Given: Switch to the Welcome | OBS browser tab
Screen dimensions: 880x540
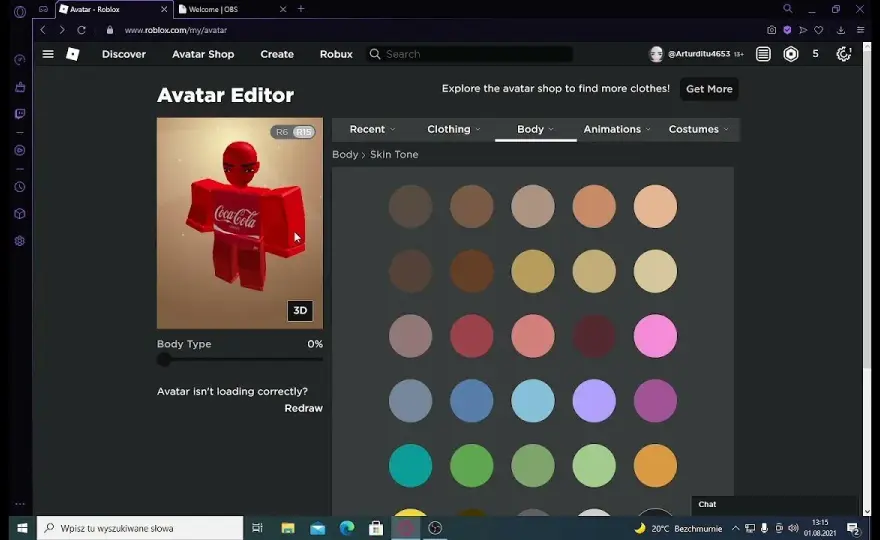Looking at the screenshot, I should [232, 9].
